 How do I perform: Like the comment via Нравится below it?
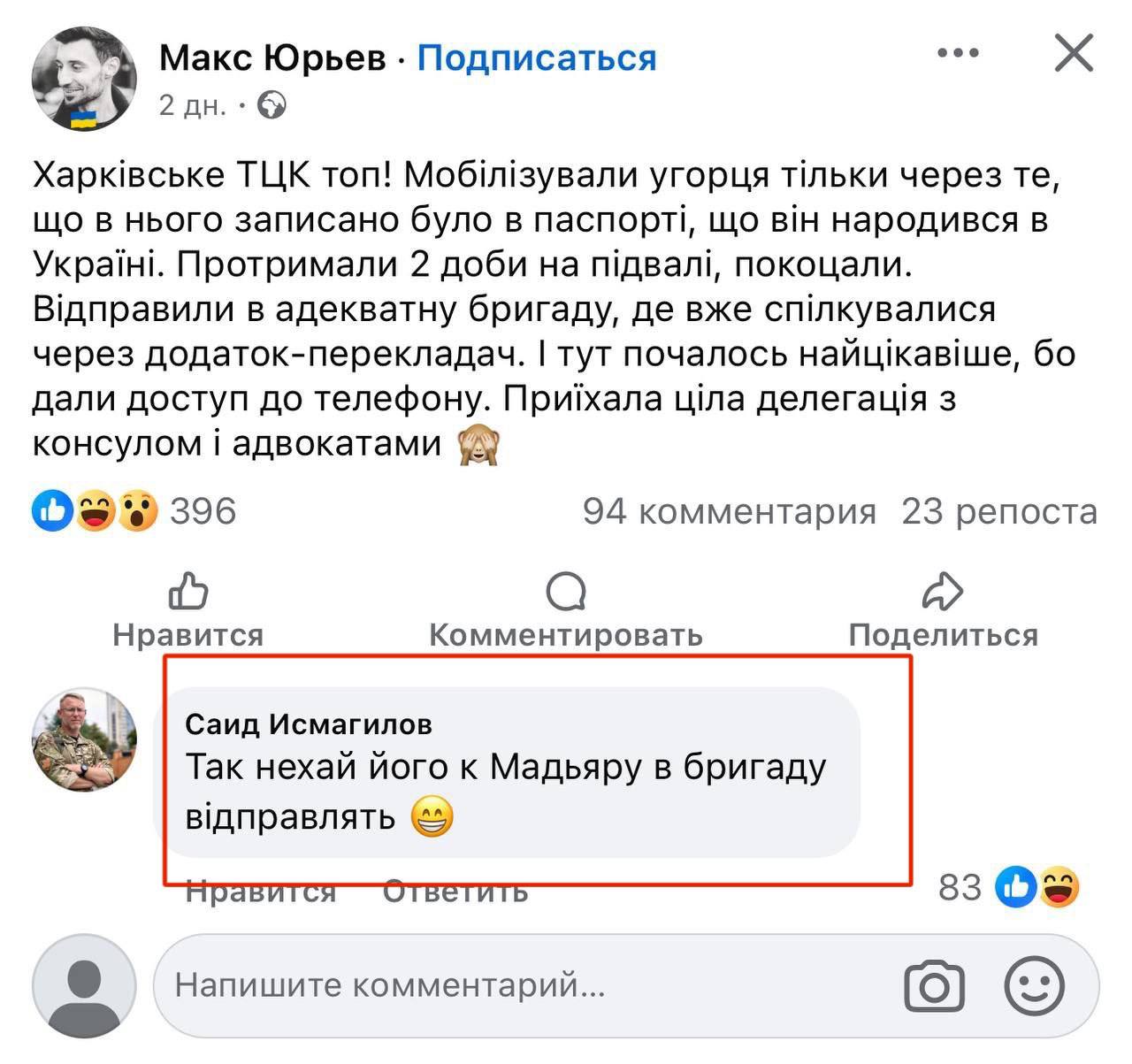(261, 891)
